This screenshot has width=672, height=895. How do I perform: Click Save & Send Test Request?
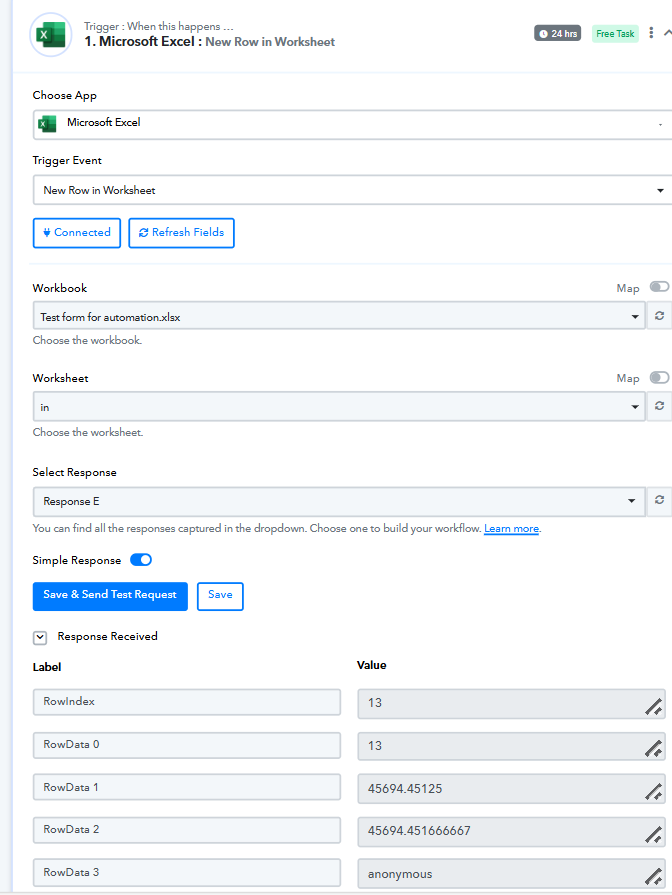click(110, 596)
